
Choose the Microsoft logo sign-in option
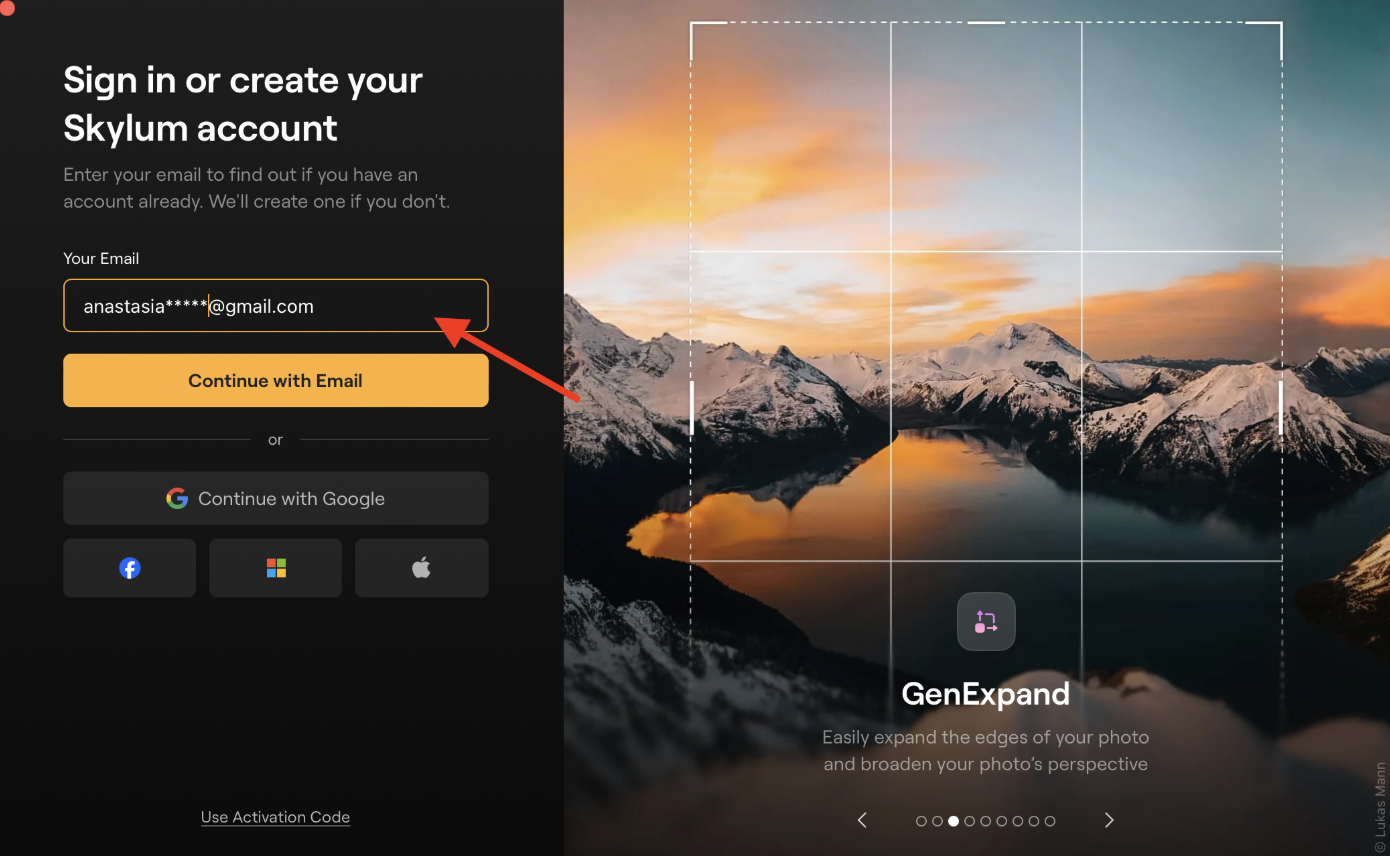click(x=276, y=568)
